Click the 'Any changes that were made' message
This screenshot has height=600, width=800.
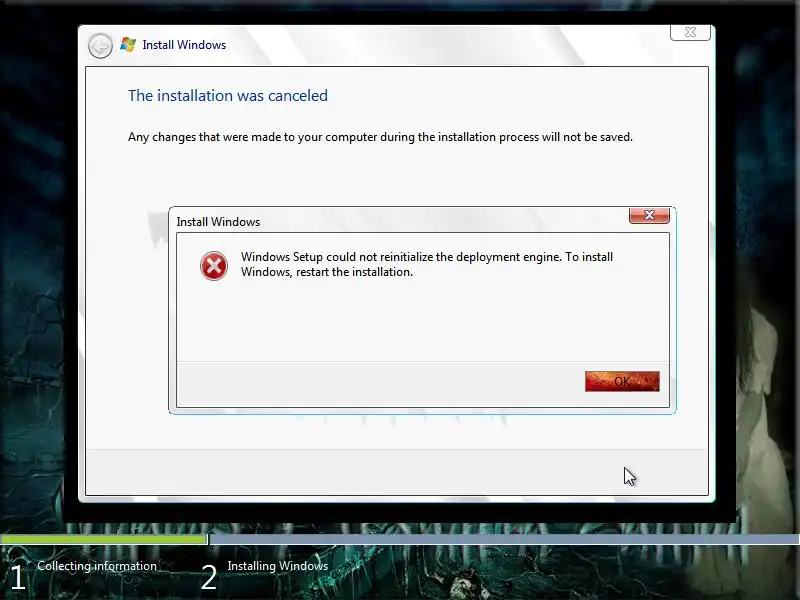tap(380, 137)
